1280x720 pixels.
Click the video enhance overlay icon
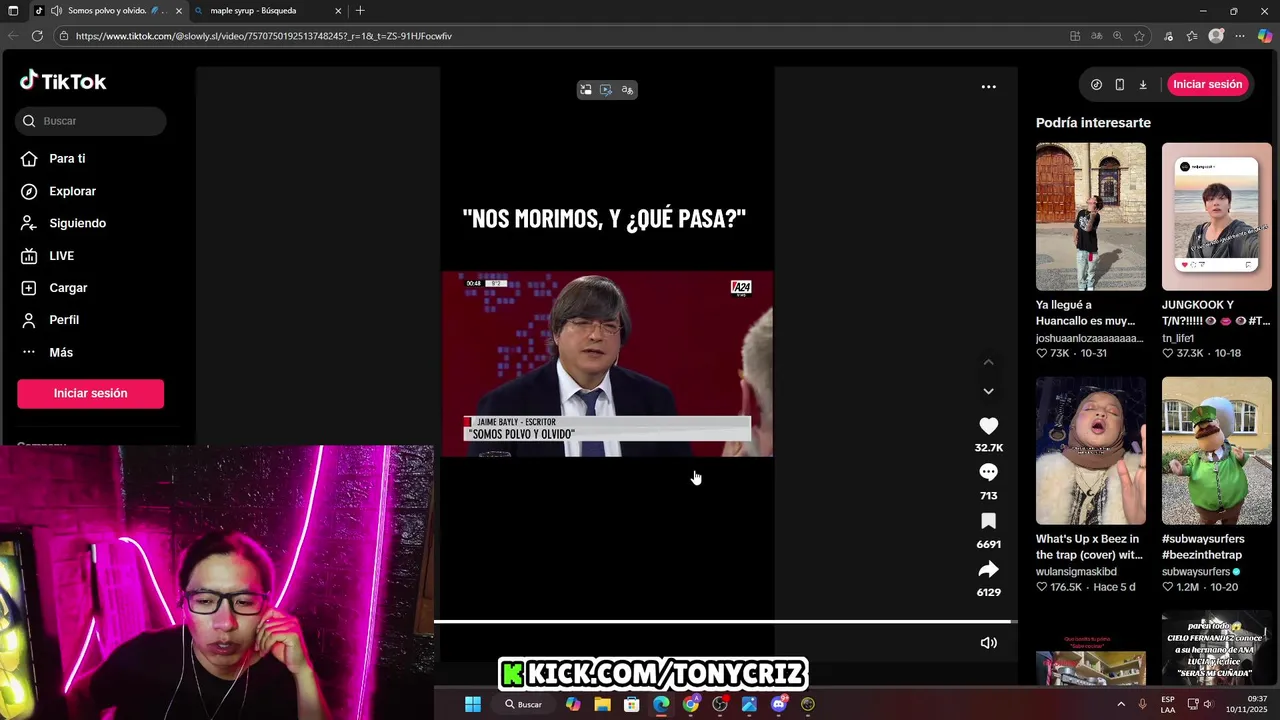(606, 90)
